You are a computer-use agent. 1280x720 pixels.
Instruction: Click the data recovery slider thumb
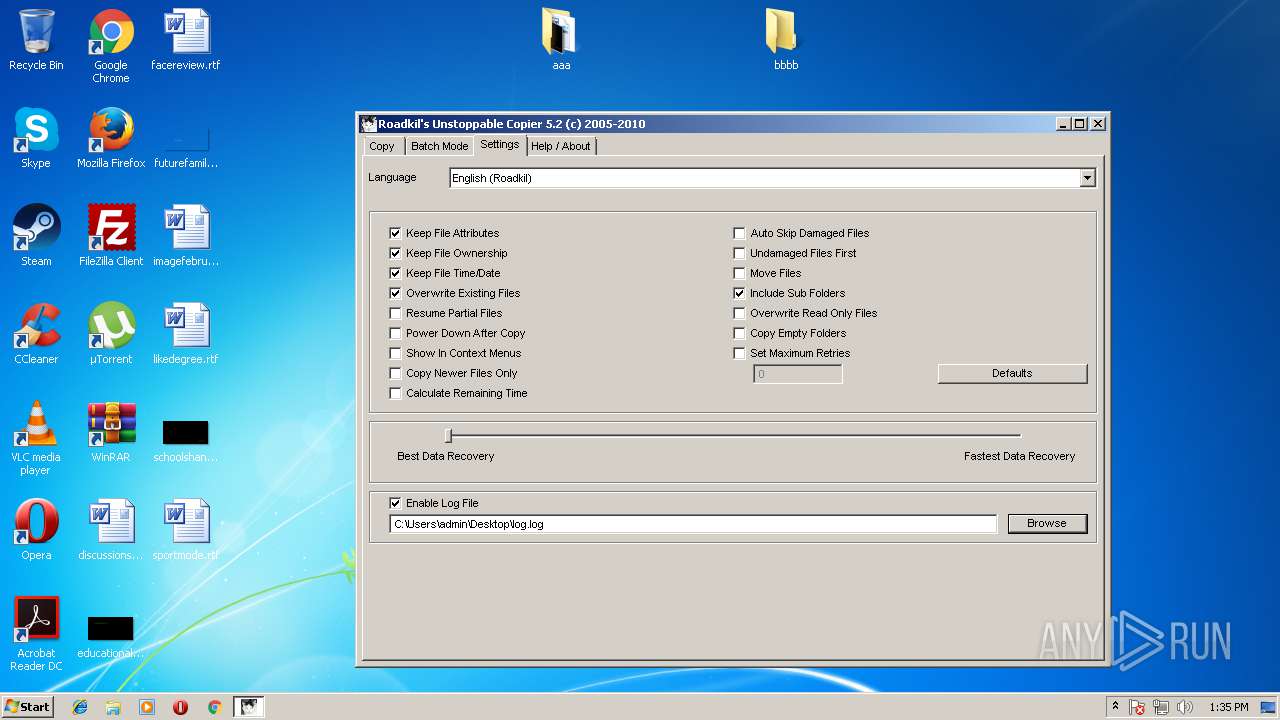(x=449, y=435)
